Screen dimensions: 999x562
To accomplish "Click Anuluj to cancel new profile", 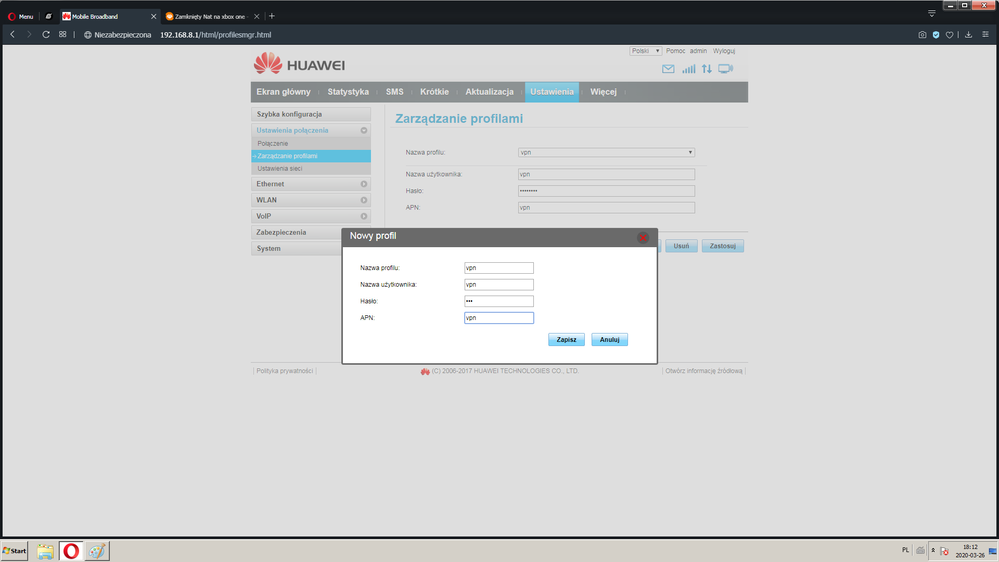I will coord(609,340).
